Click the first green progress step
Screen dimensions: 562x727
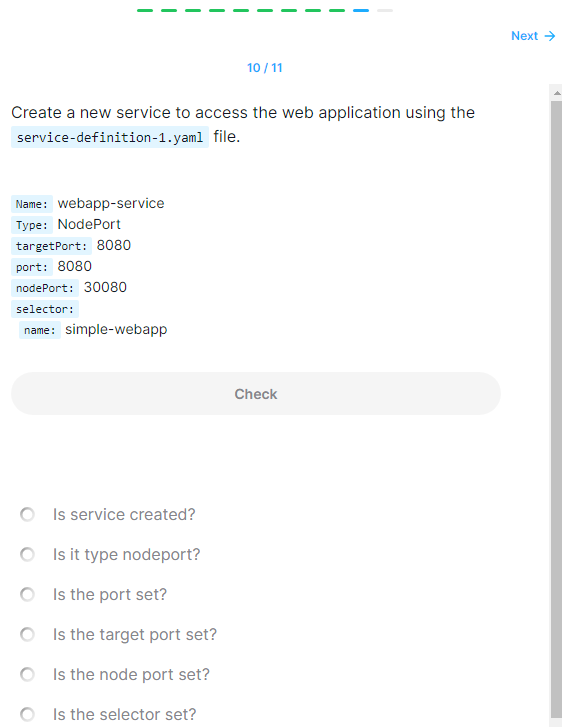145,10
